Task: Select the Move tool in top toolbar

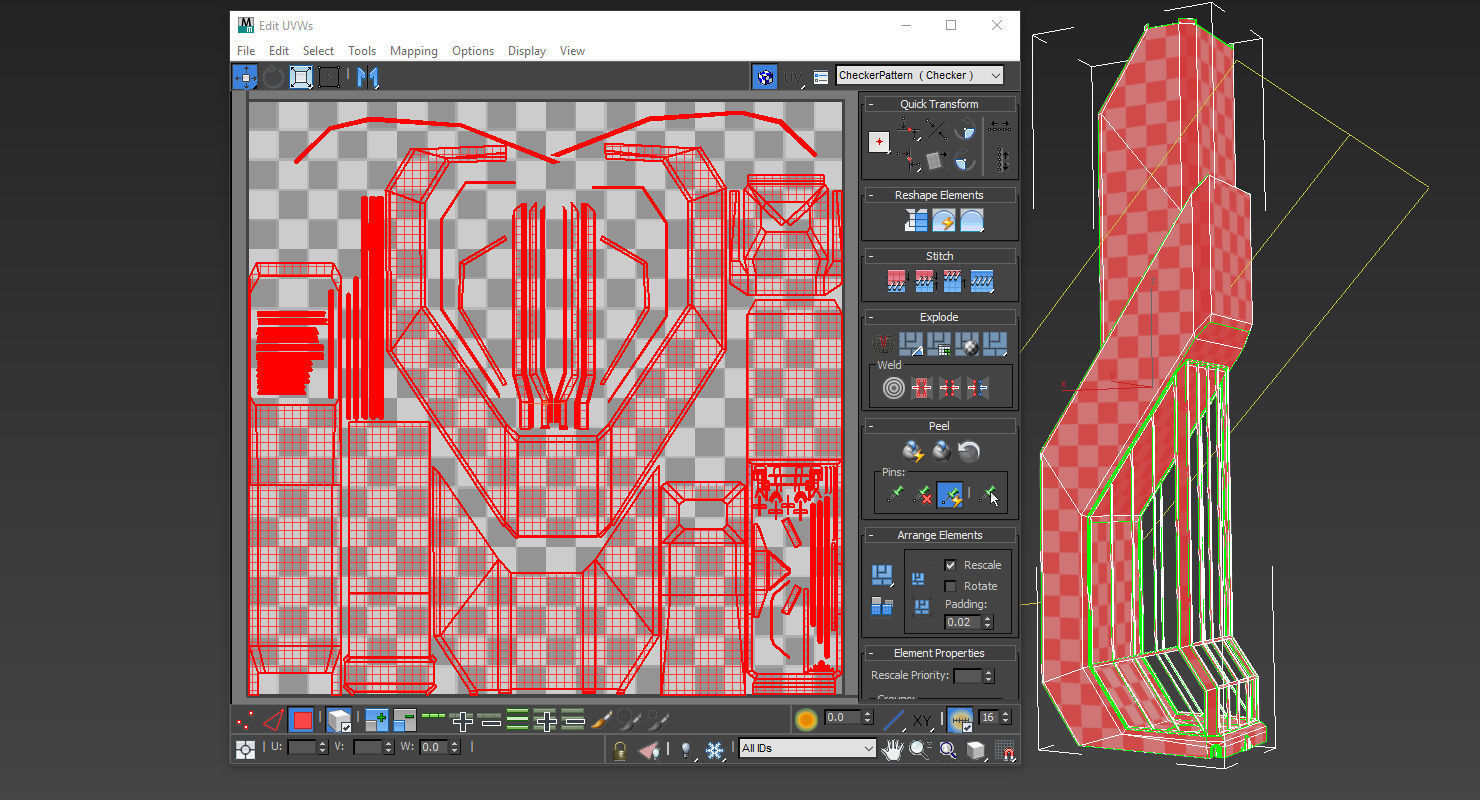Action: click(245, 77)
